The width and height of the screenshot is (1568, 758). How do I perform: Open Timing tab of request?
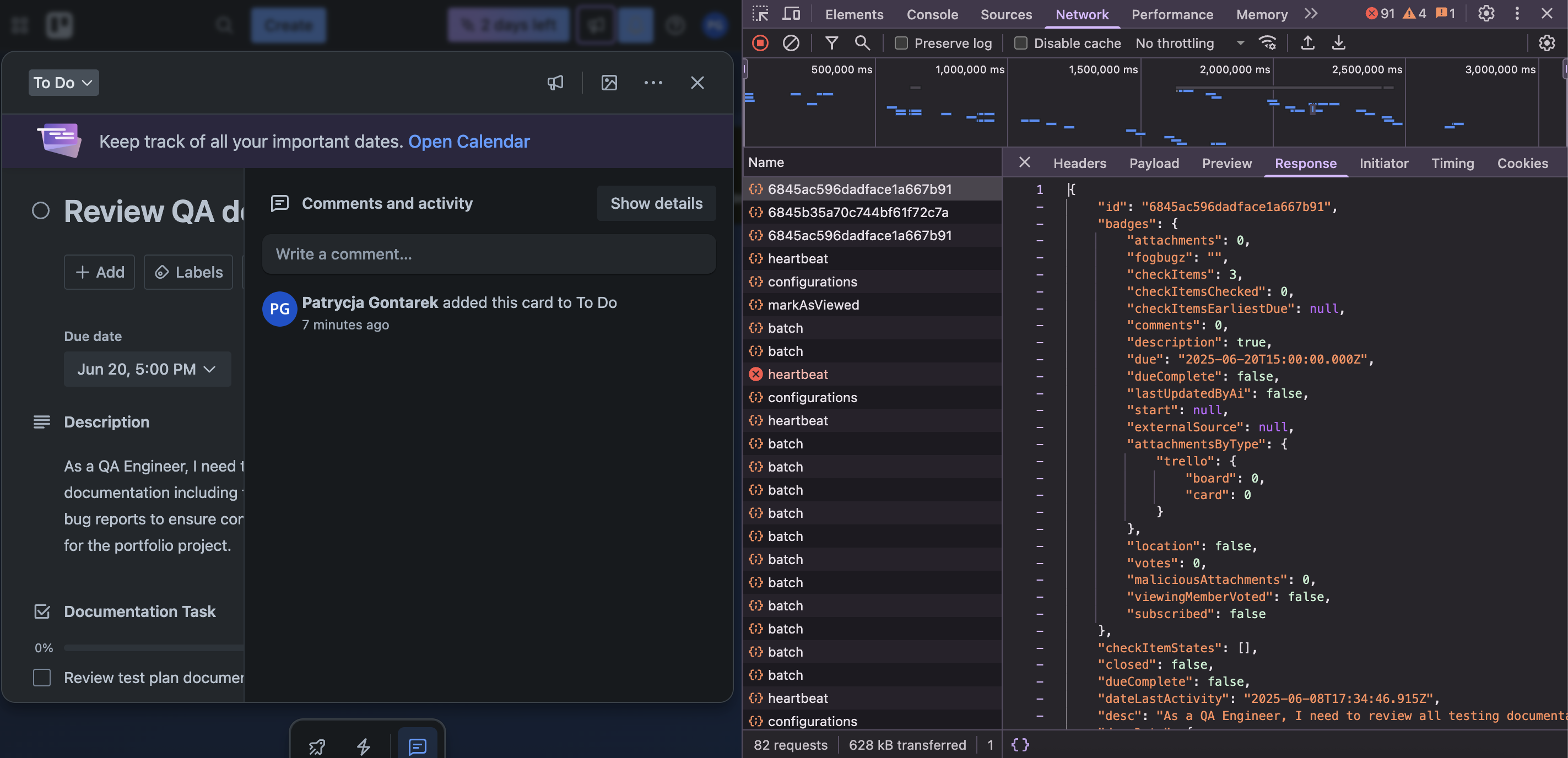[1452, 163]
